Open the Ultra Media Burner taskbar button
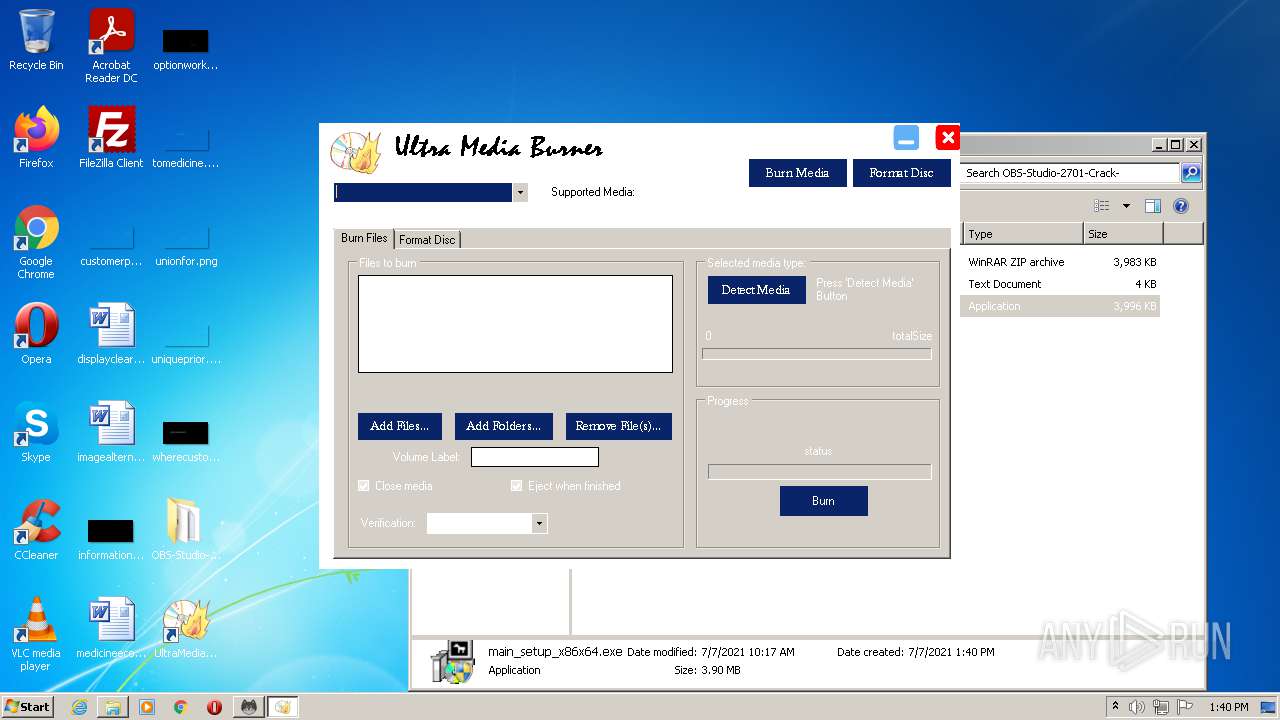Image resolution: width=1280 pixels, height=720 pixels. (x=282, y=707)
